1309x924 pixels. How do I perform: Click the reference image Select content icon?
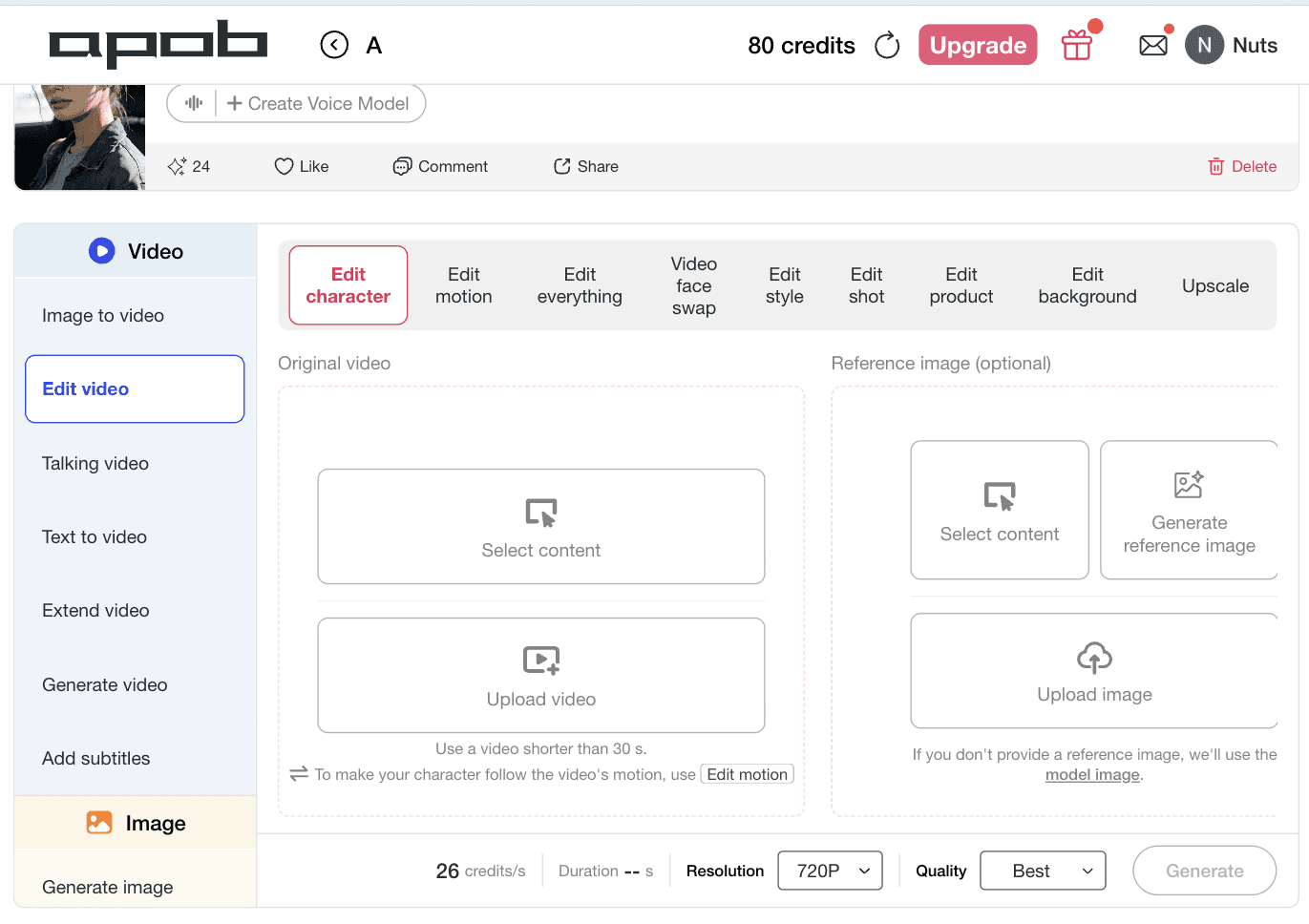1000,496
